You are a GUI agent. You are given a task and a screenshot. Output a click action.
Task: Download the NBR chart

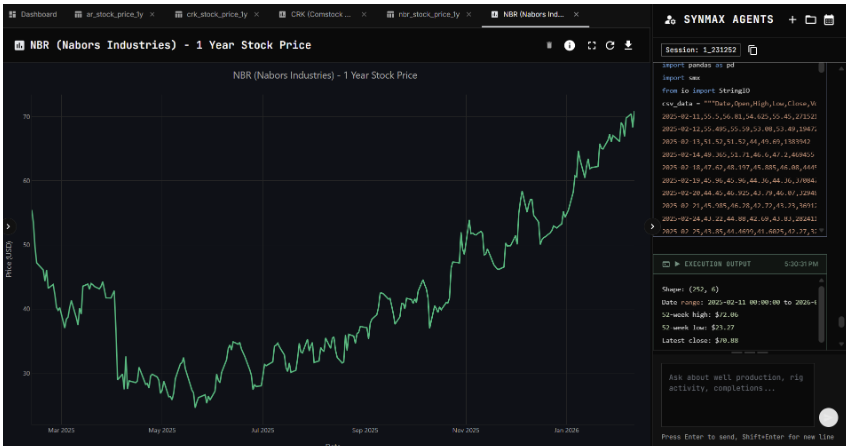pos(629,45)
